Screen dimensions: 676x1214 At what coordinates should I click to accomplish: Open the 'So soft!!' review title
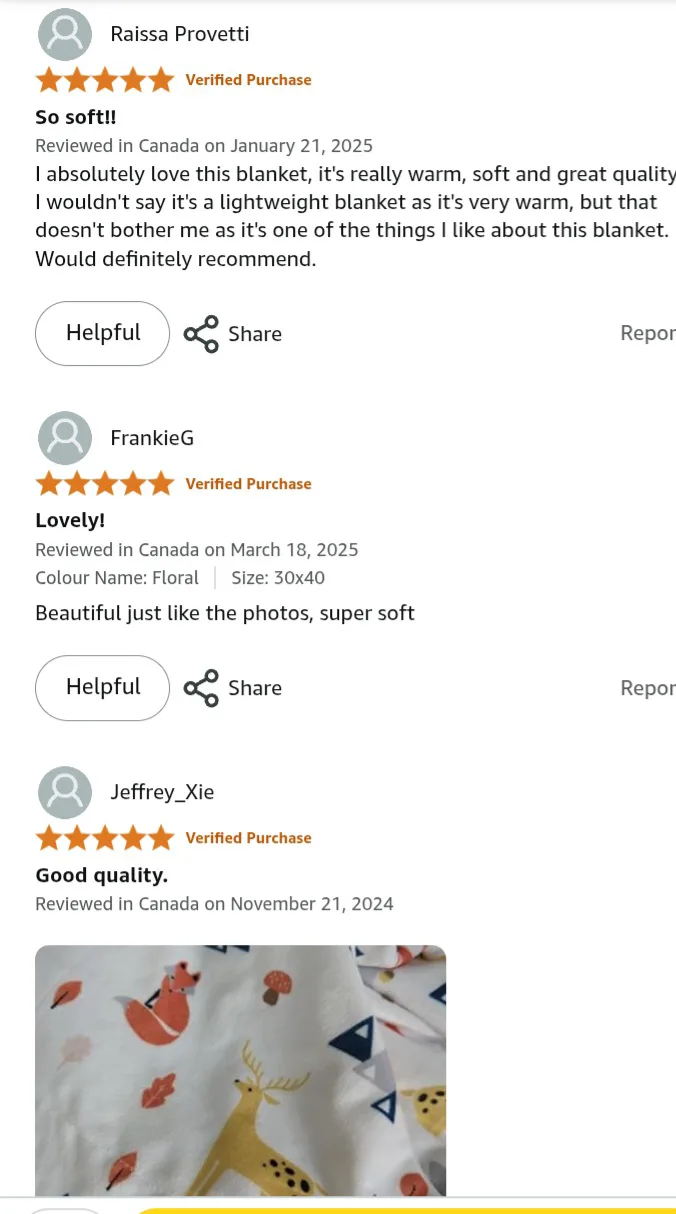(76, 117)
